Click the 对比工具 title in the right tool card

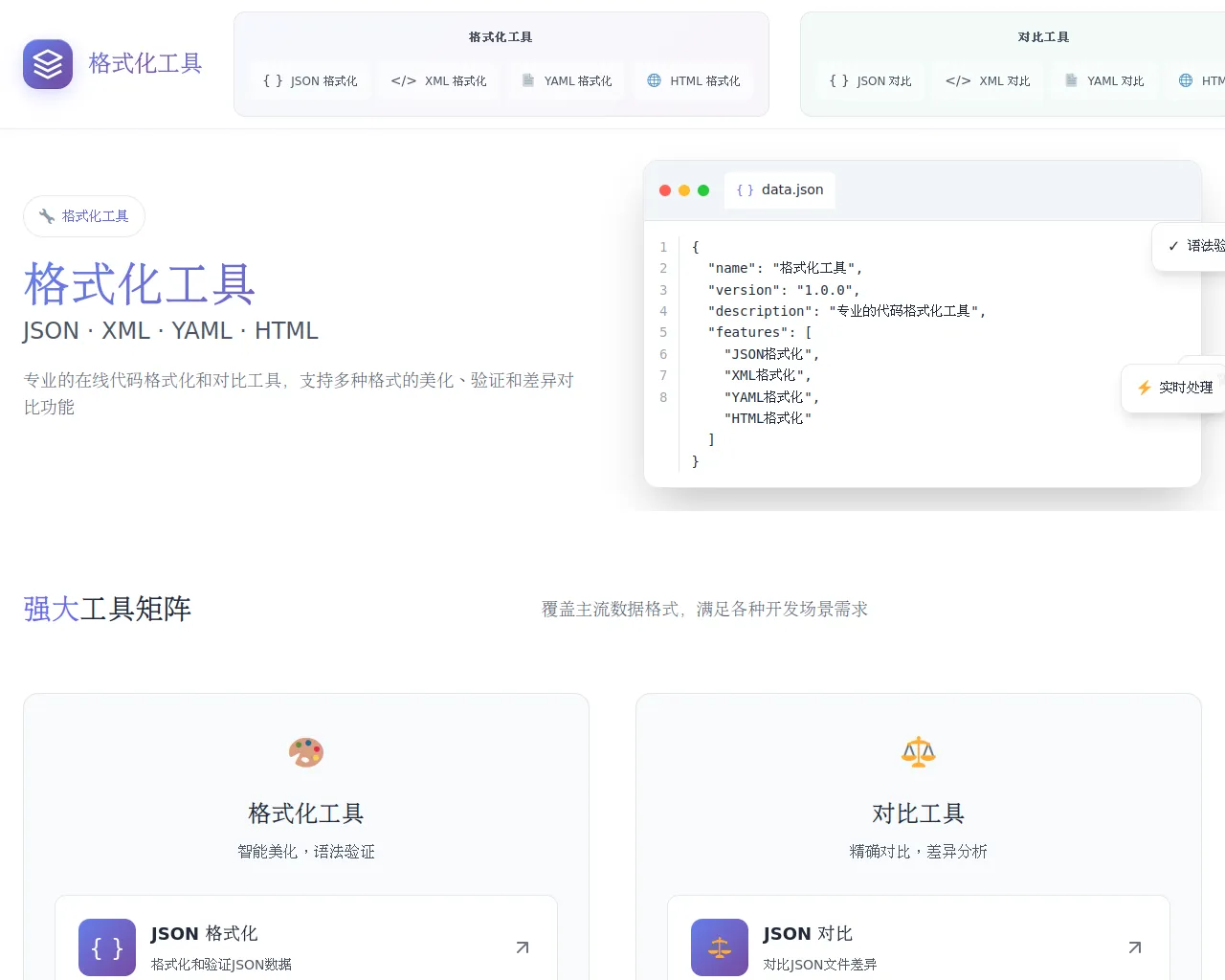pyautogui.click(x=919, y=813)
